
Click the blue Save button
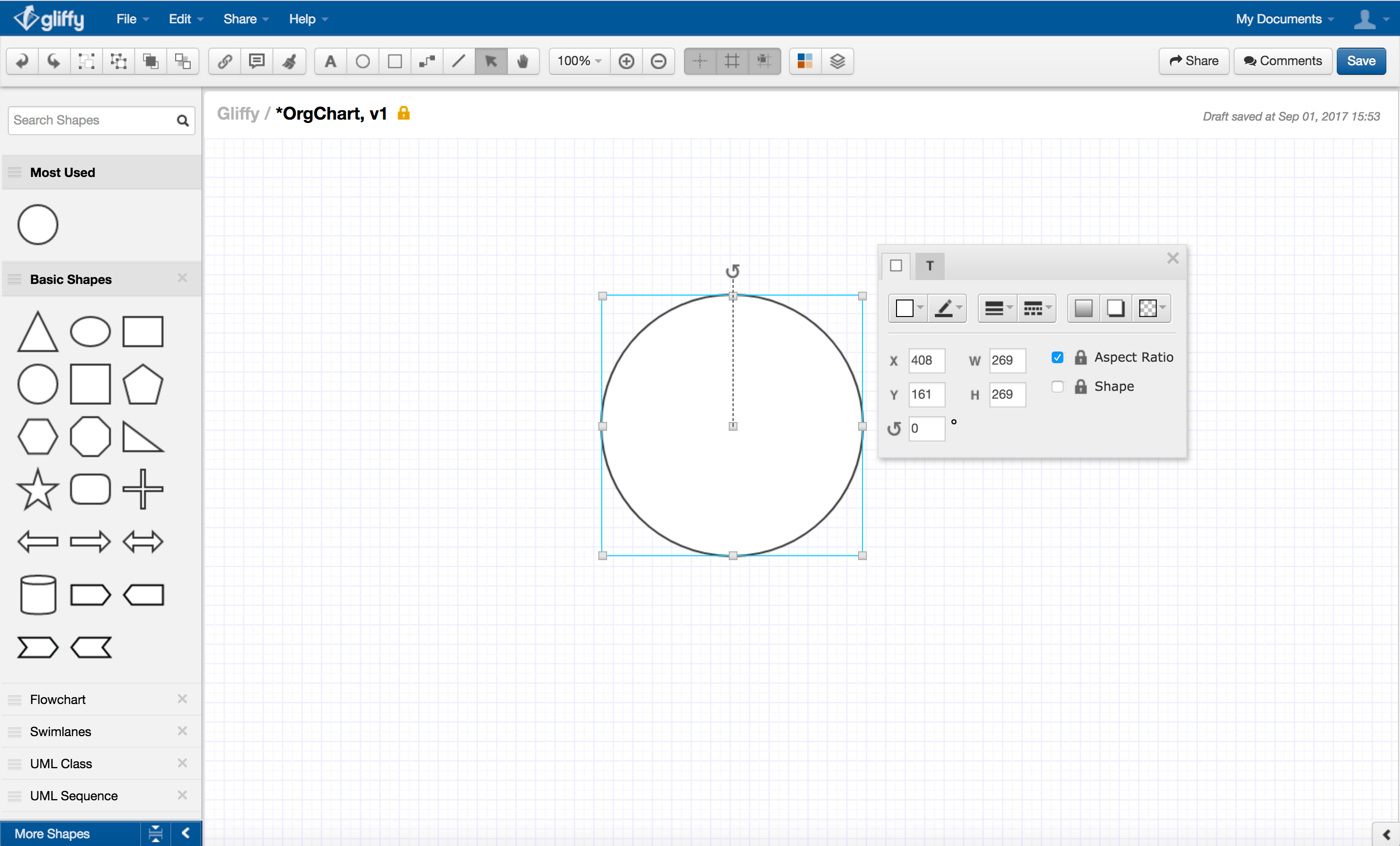point(1361,61)
